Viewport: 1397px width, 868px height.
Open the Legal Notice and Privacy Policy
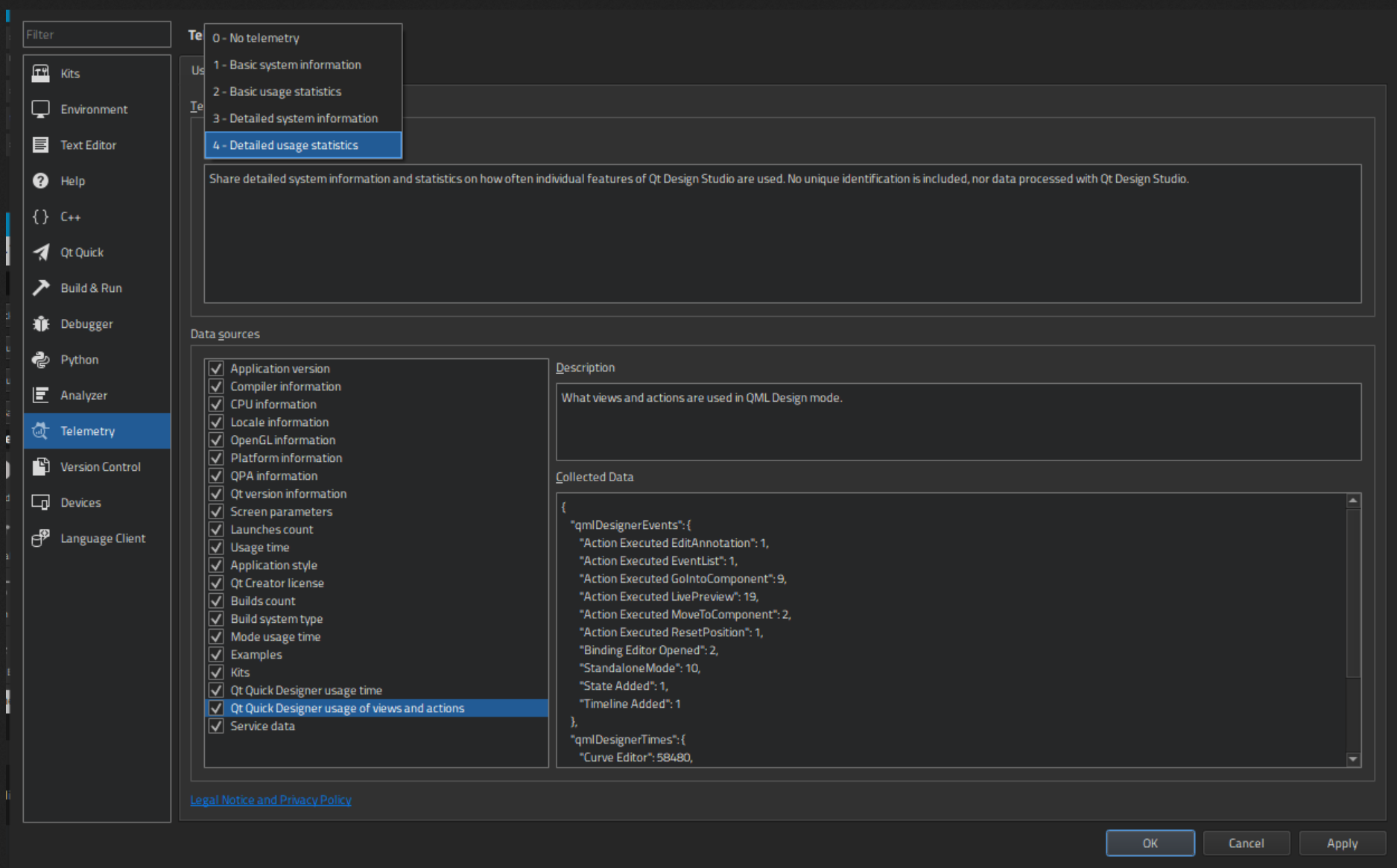click(270, 799)
